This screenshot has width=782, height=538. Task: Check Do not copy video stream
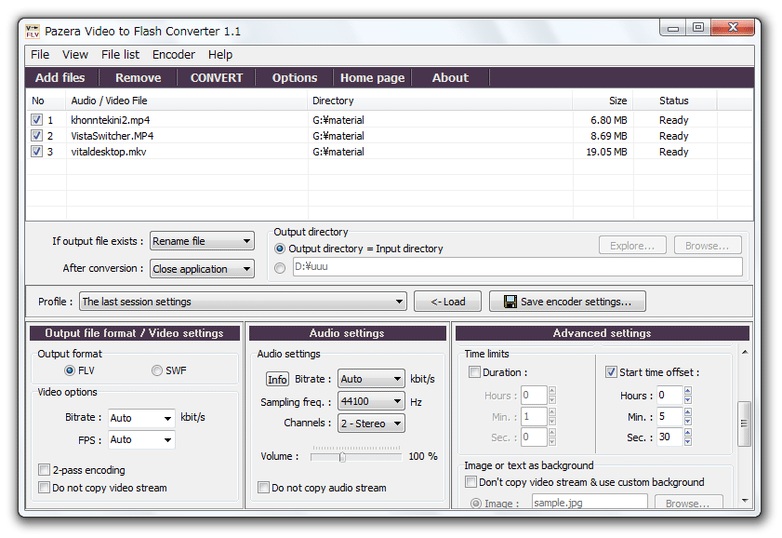click(44, 488)
